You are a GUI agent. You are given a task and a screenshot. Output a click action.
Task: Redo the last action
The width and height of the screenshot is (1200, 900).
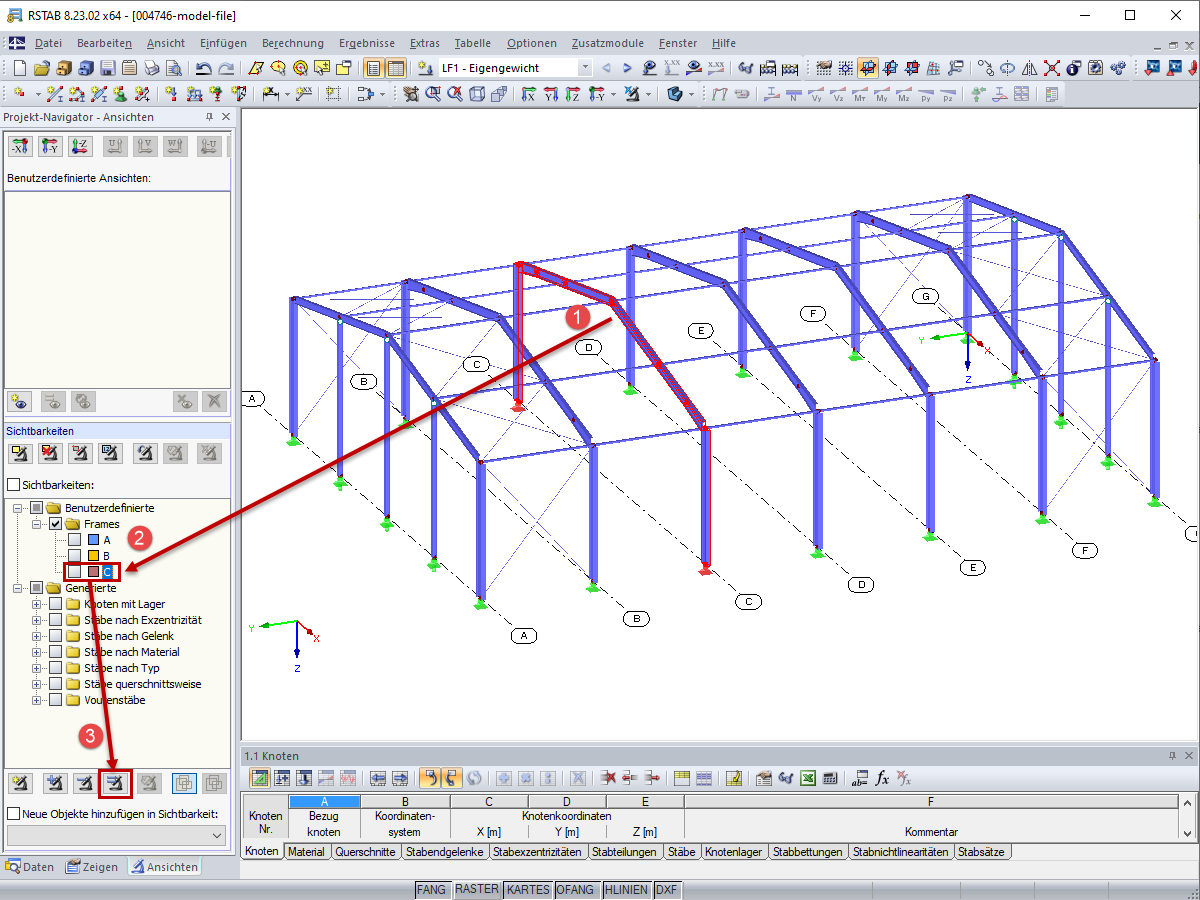click(226, 68)
